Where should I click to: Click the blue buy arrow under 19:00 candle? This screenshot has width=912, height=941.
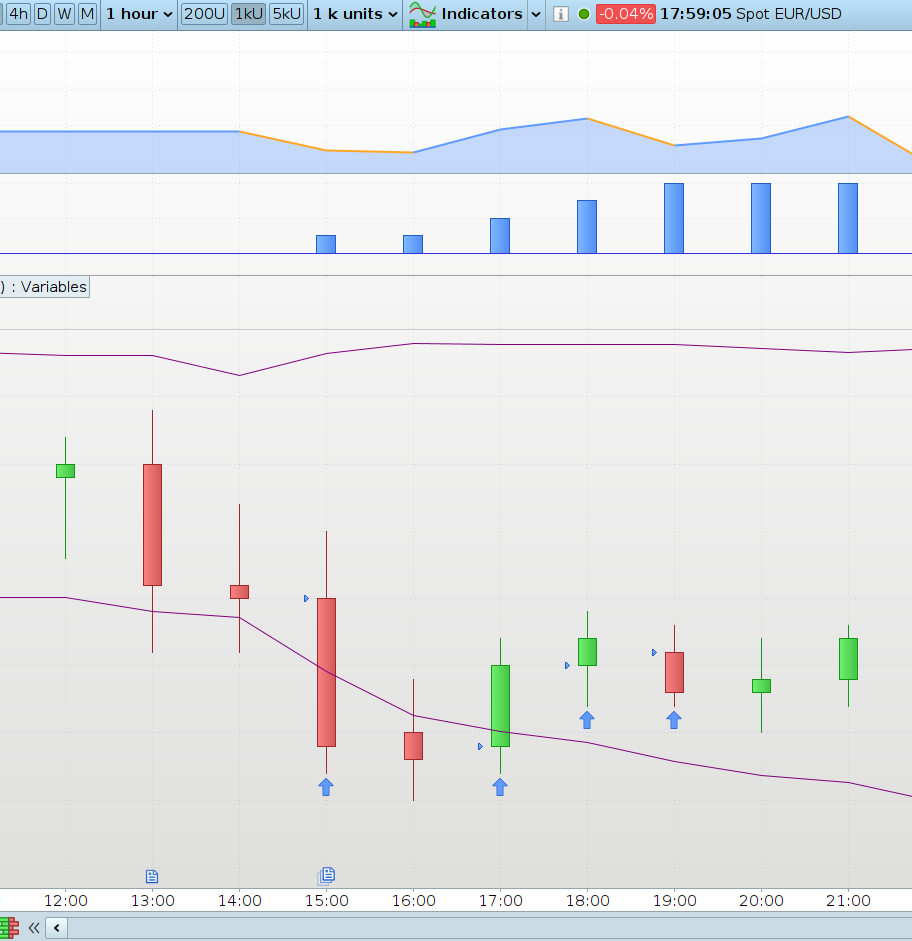point(674,720)
